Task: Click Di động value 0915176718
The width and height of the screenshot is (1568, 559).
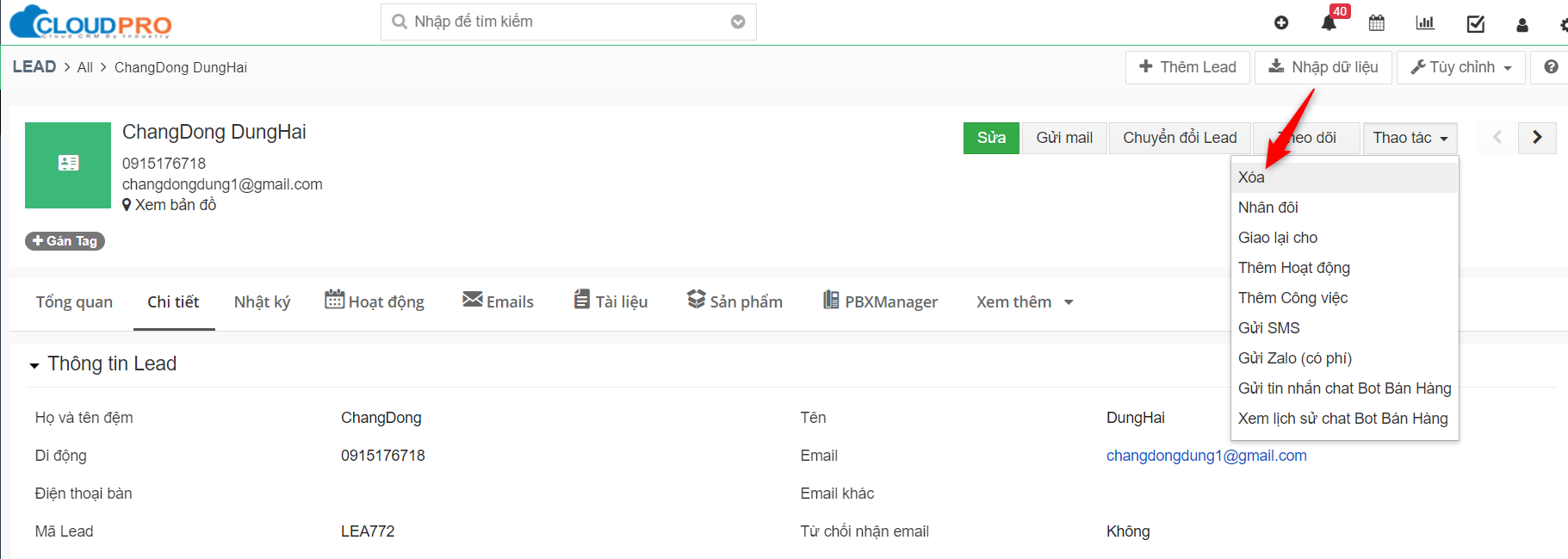Action: (383, 456)
